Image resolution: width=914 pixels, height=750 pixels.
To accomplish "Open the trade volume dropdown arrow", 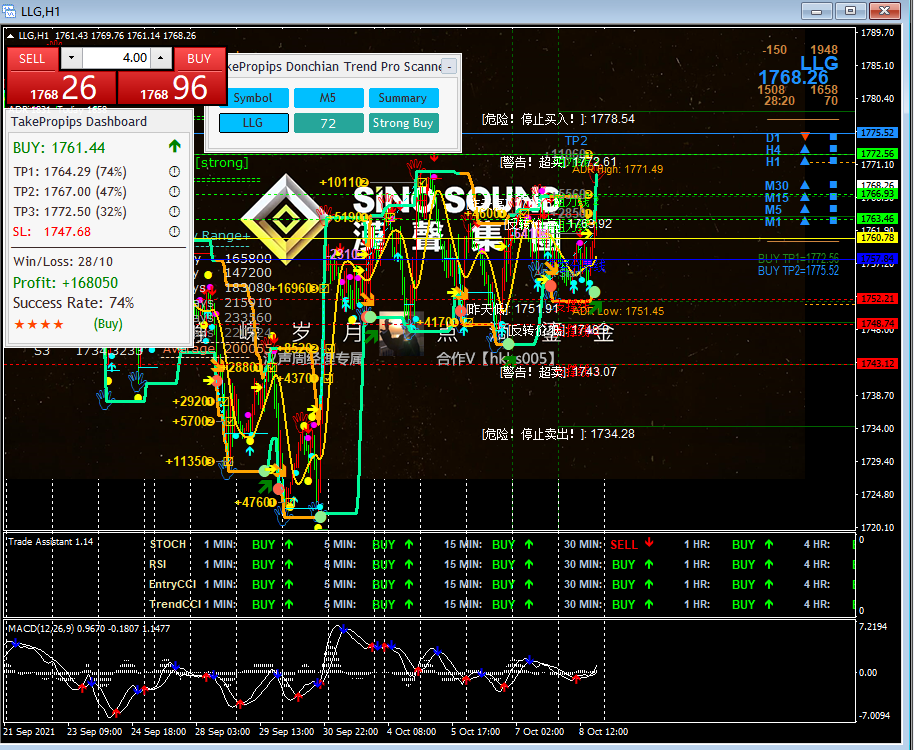I will pos(71,58).
